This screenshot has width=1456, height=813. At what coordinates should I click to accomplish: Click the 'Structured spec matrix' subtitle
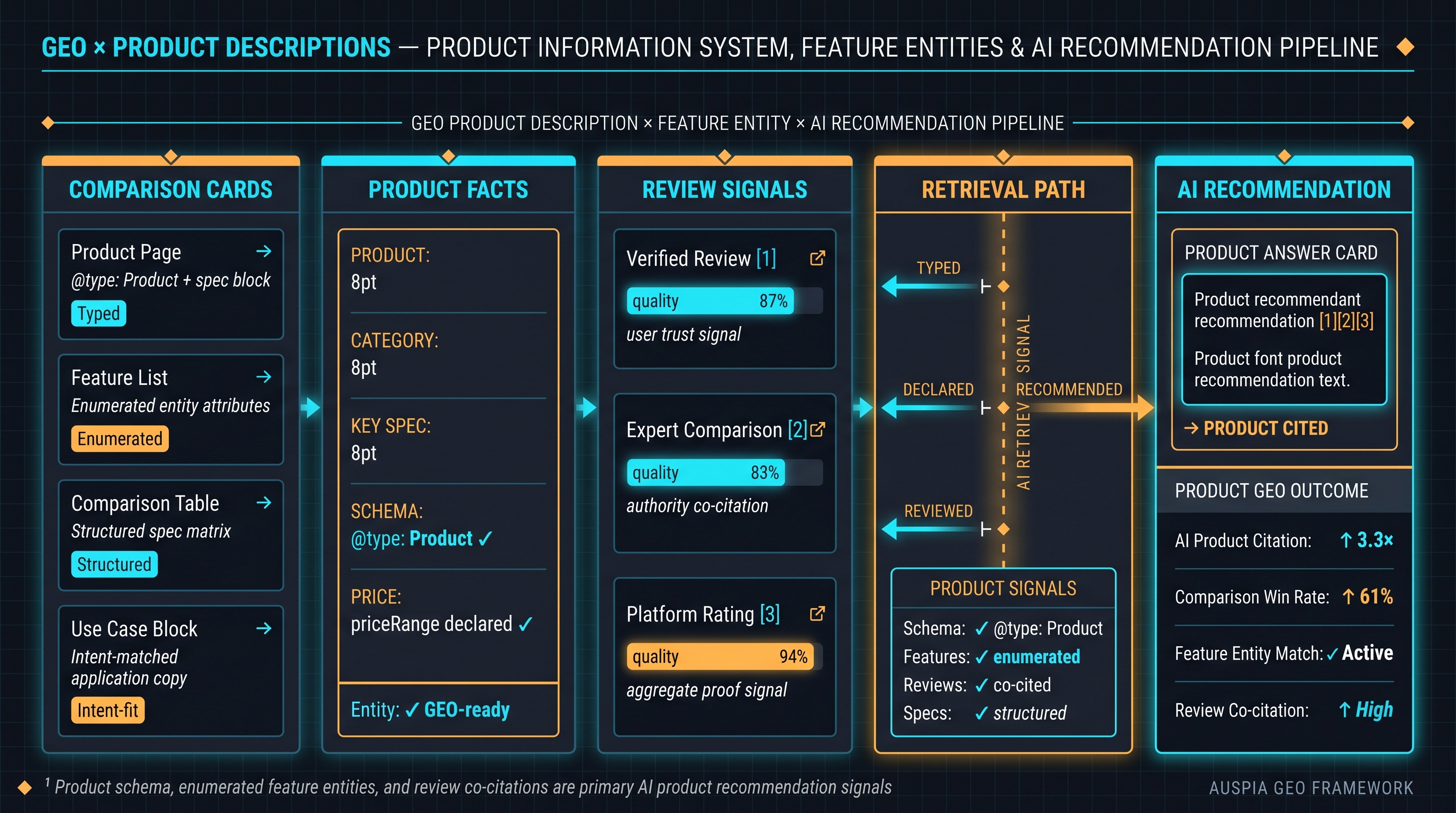point(151,531)
